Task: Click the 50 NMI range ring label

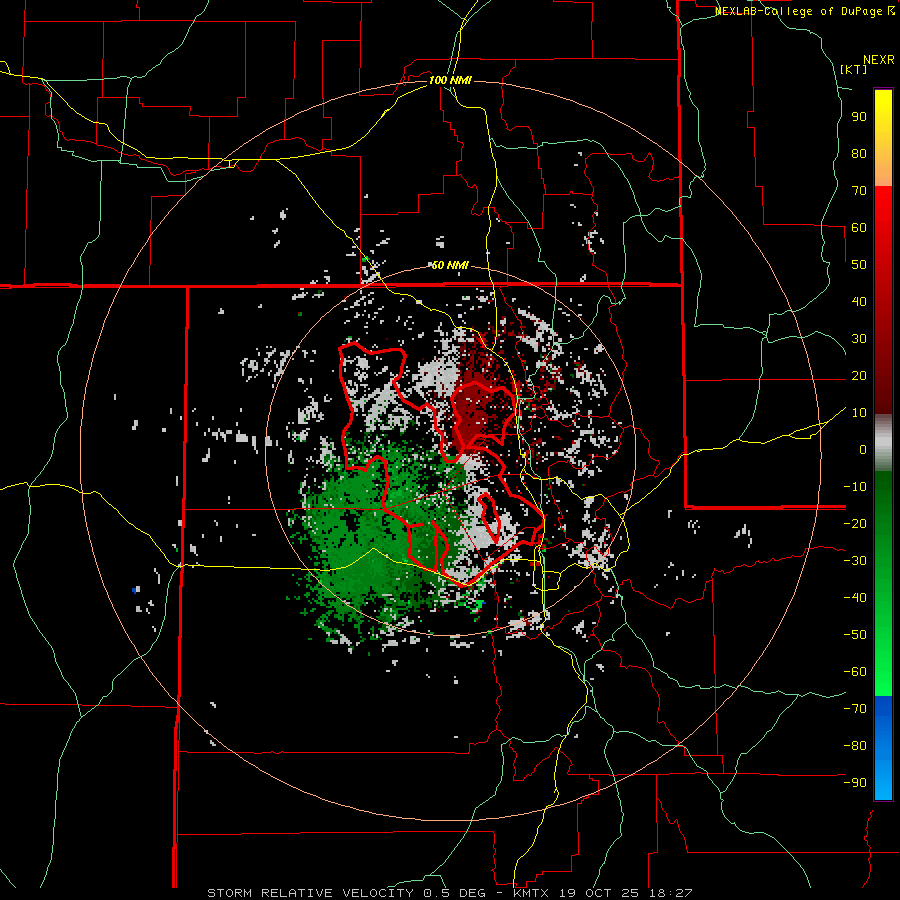Action: coord(450,265)
